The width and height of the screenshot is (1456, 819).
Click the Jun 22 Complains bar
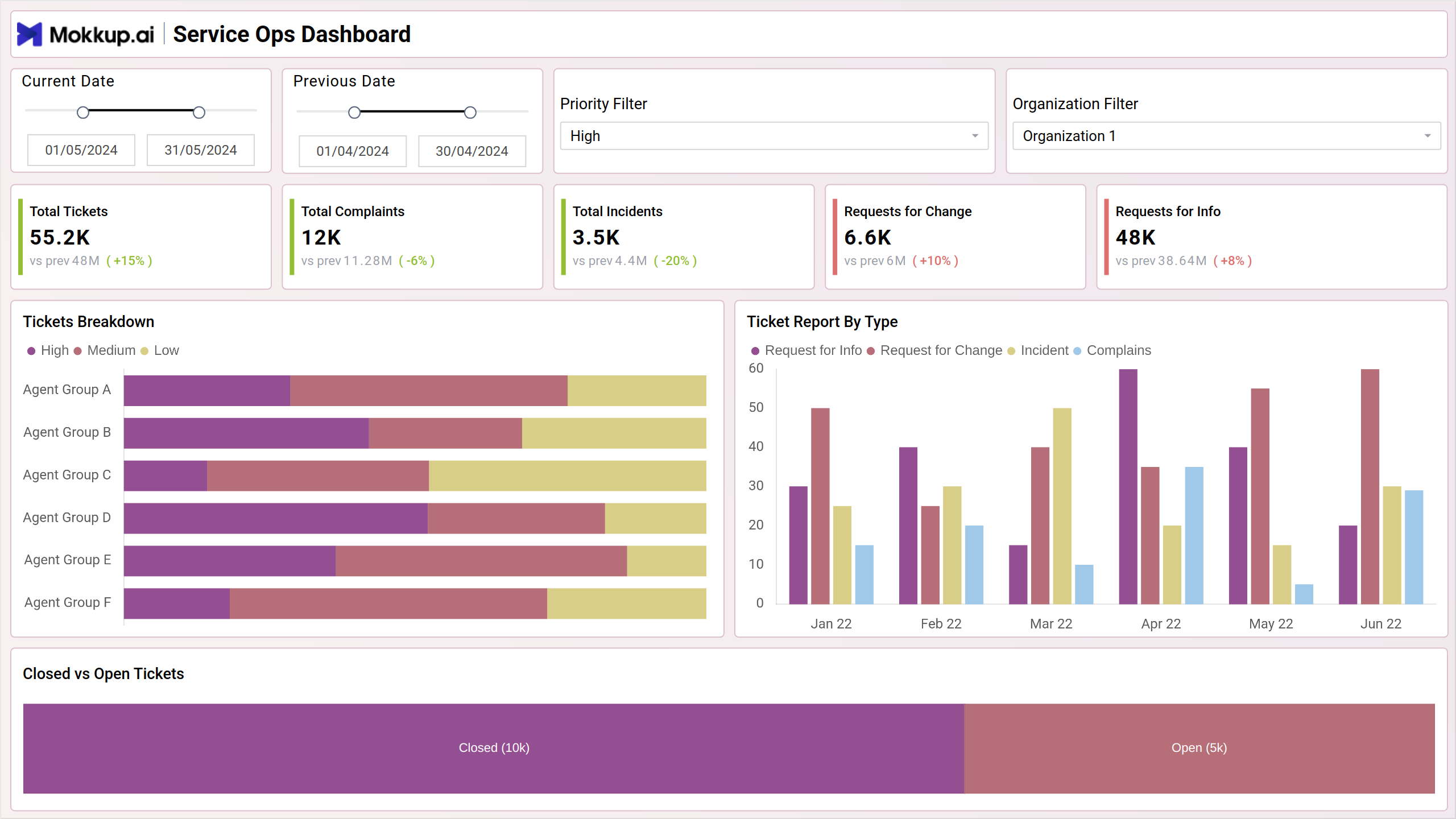[x=1414, y=547]
